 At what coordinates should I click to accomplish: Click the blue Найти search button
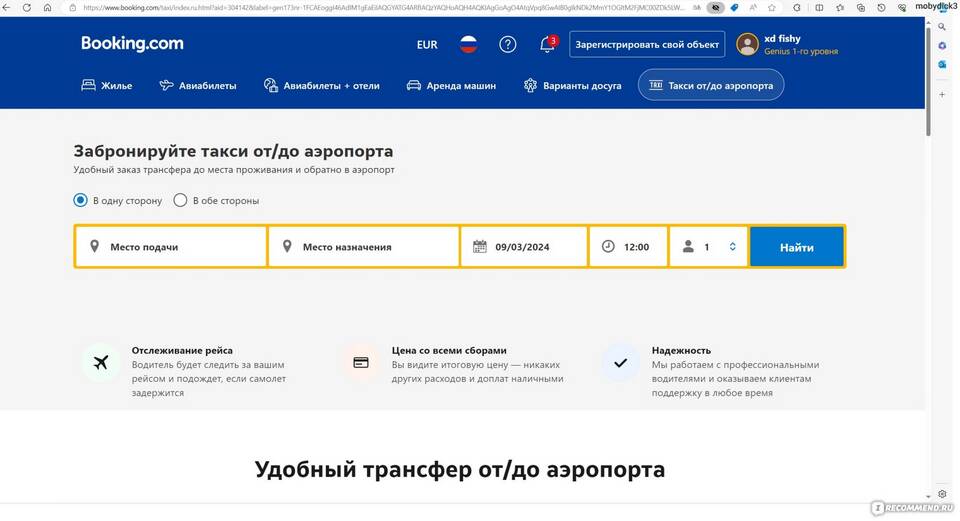797,247
